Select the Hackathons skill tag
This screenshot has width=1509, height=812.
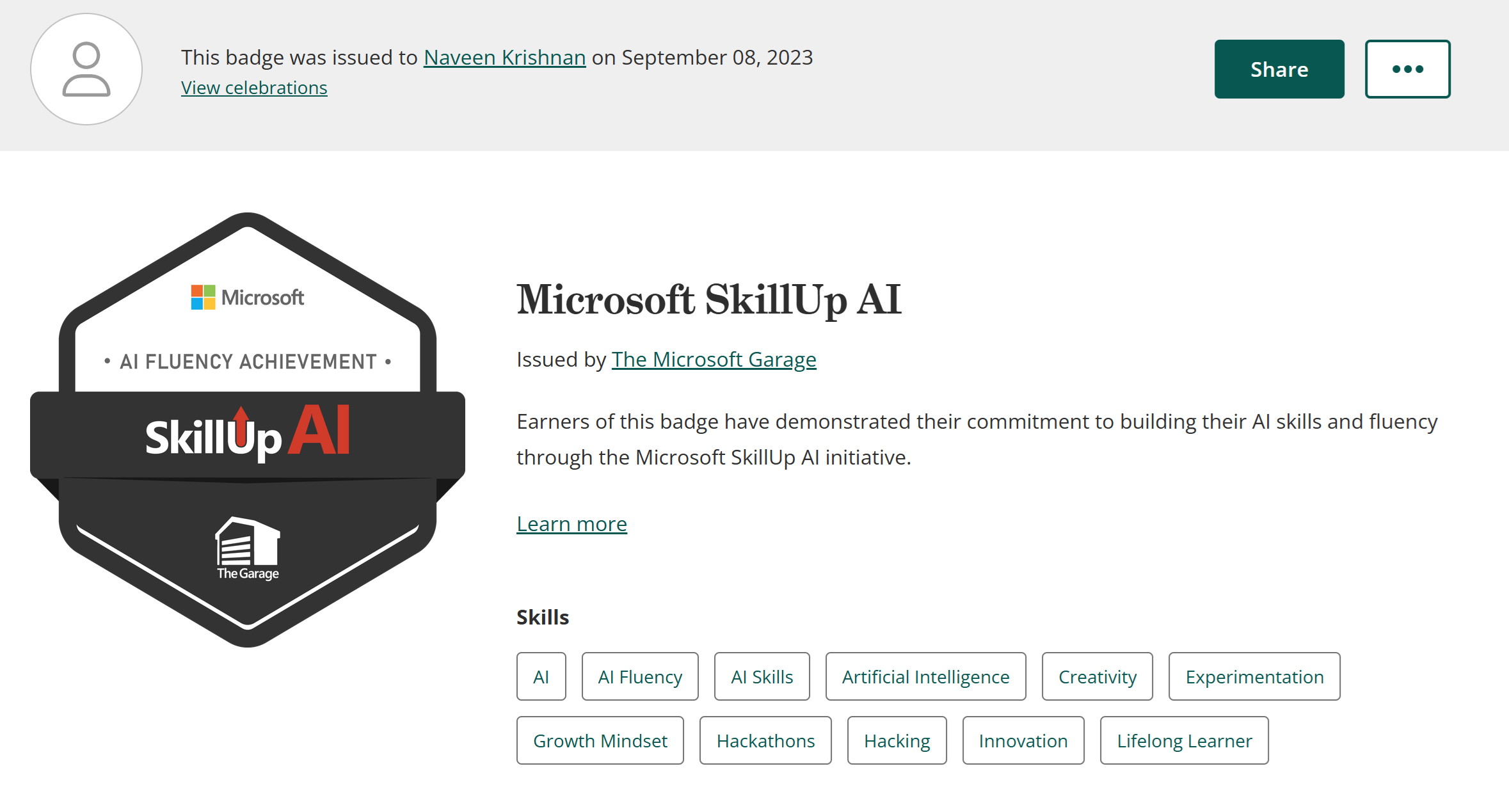click(765, 740)
